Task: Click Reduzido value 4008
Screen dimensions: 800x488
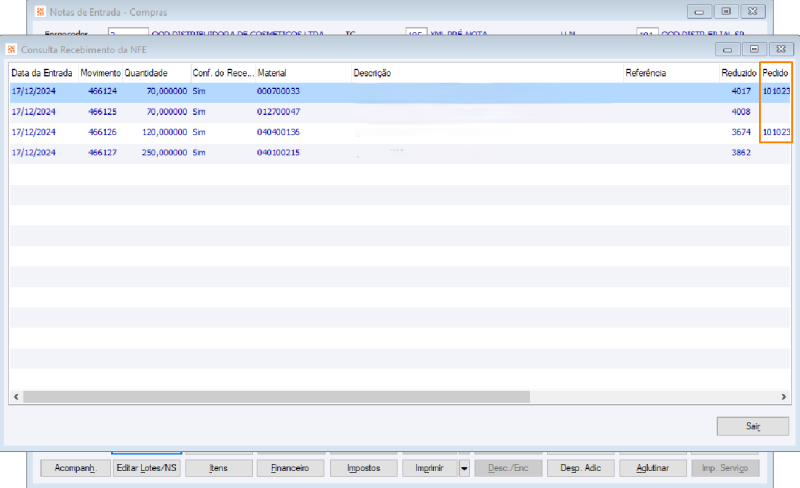Action: (741, 111)
